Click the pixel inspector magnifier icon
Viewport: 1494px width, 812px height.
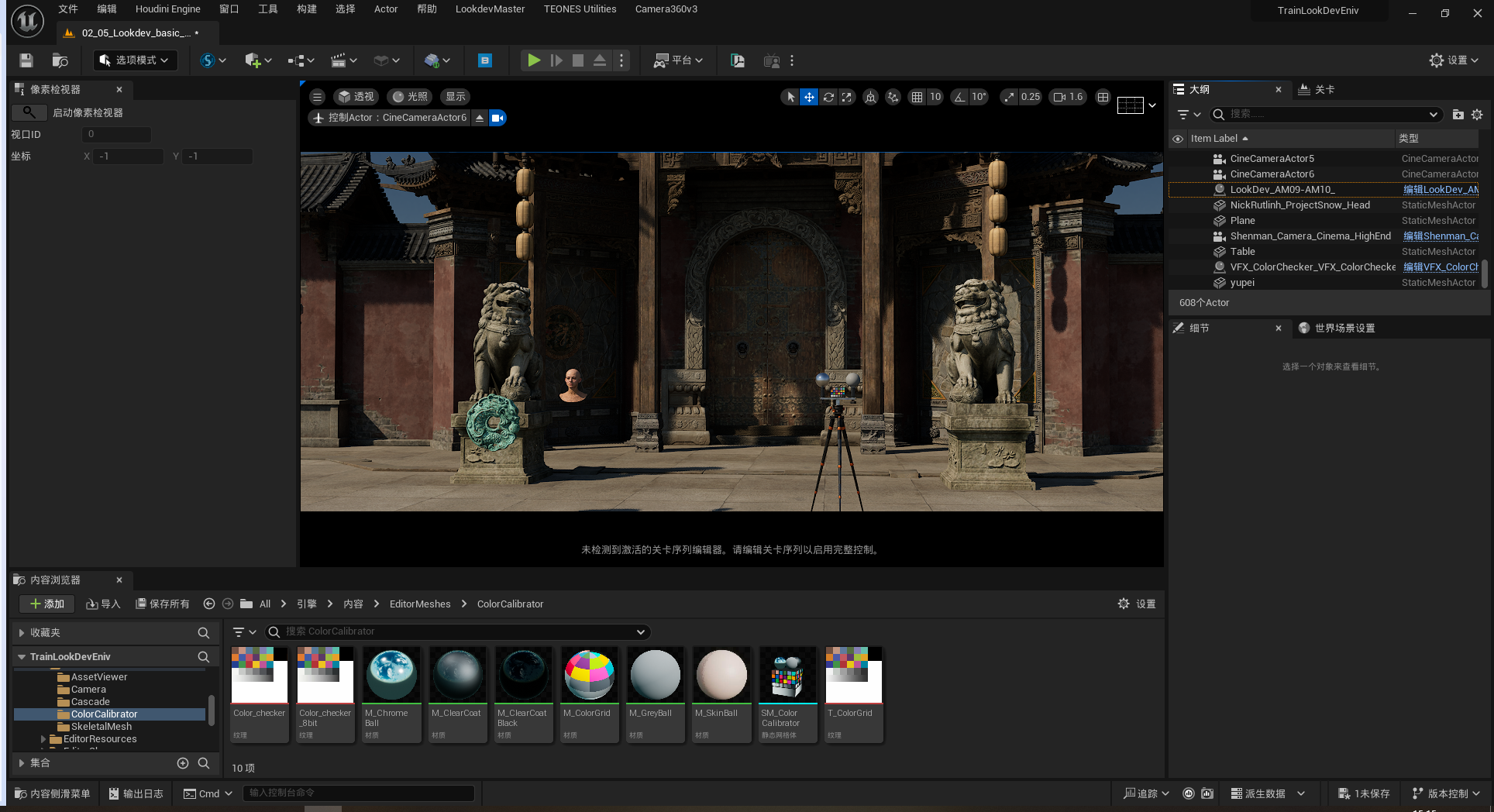click(x=29, y=112)
